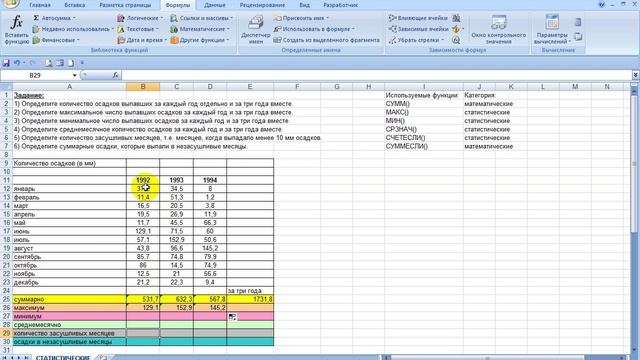
Task: Click the calculate sheet icon
Action: point(578,37)
